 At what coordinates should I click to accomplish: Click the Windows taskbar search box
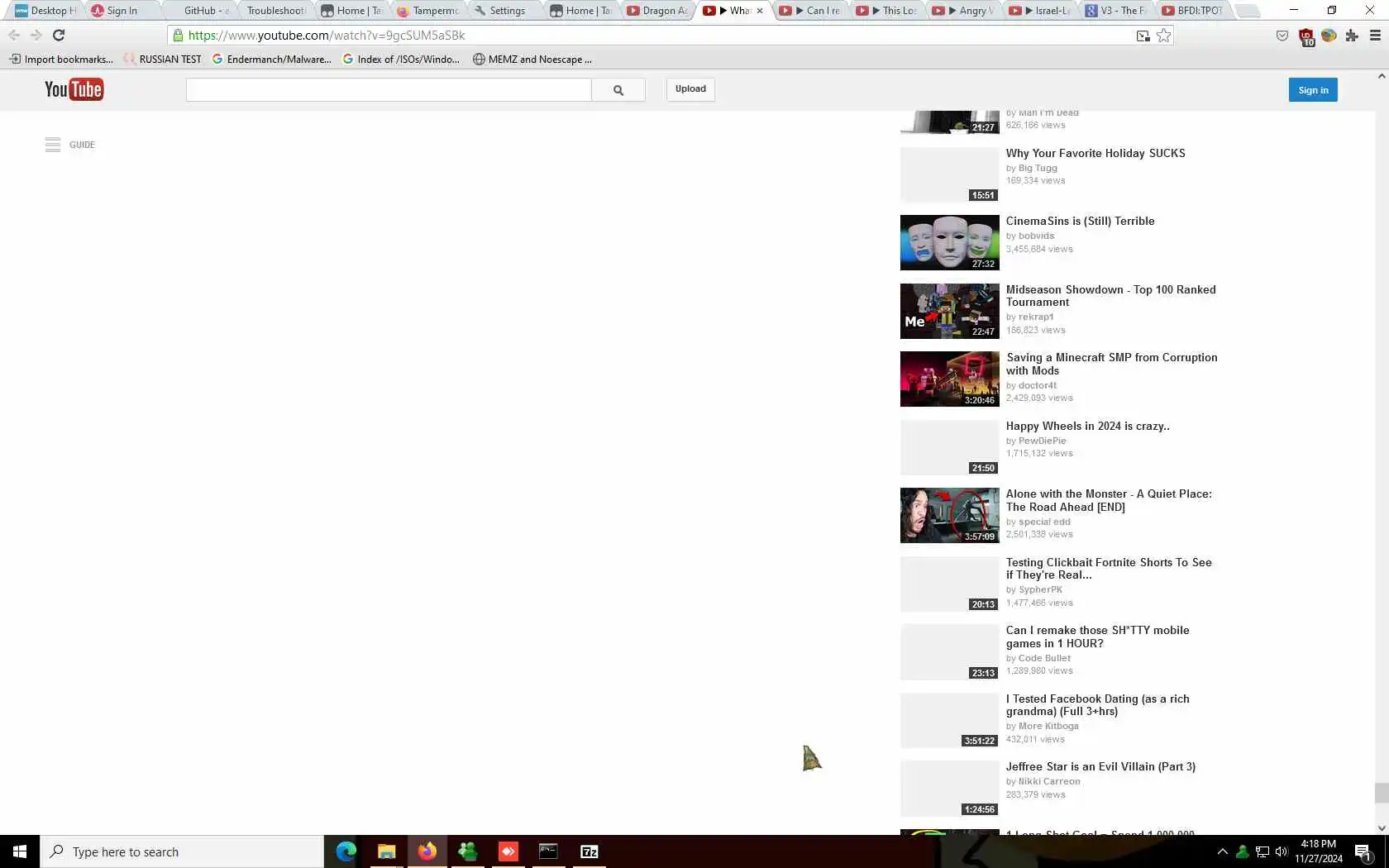[x=182, y=851]
